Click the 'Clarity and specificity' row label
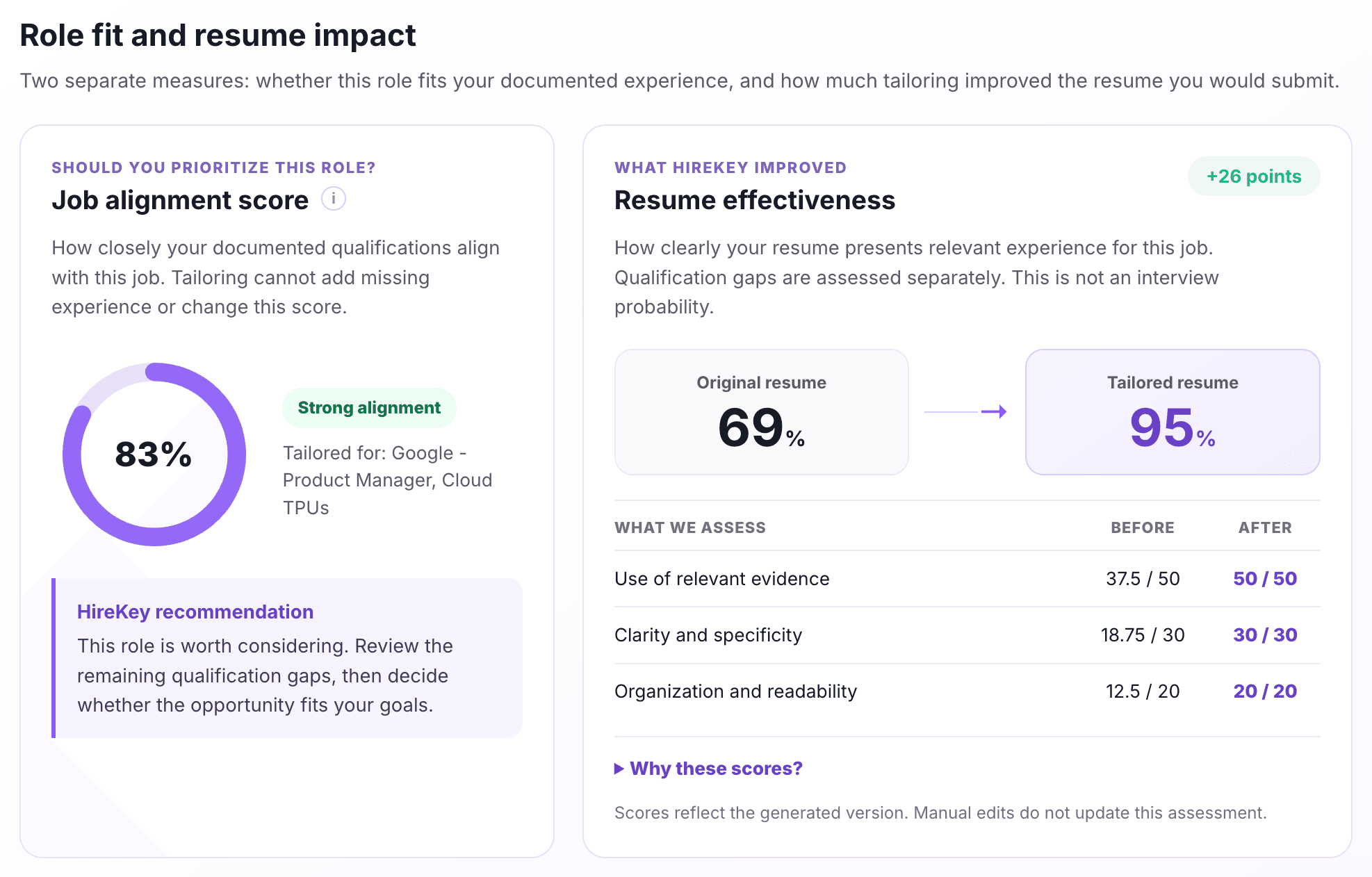The width and height of the screenshot is (1372, 877). (x=708, y=635)
